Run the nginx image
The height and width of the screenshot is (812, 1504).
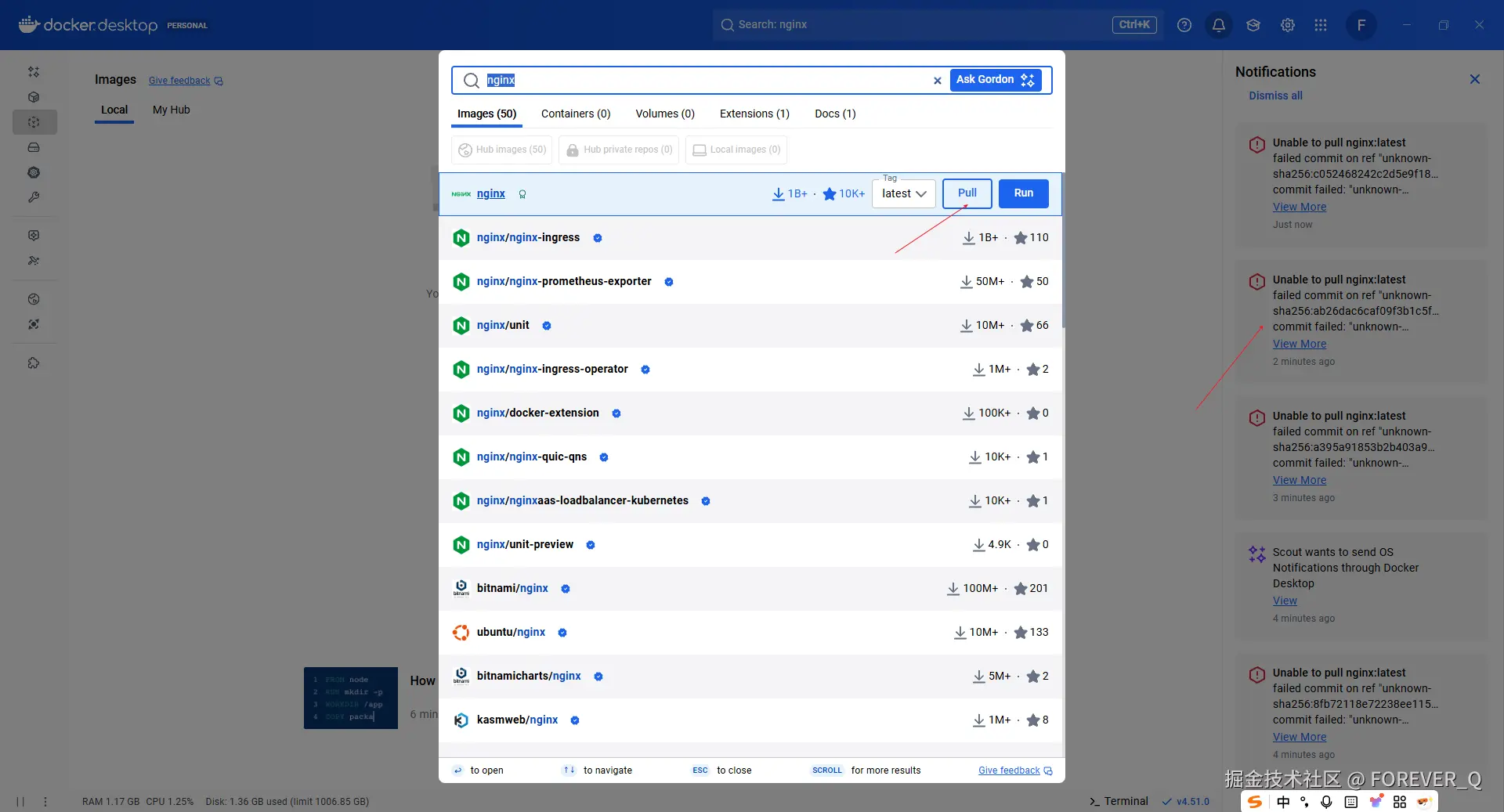coord(1024,193)
